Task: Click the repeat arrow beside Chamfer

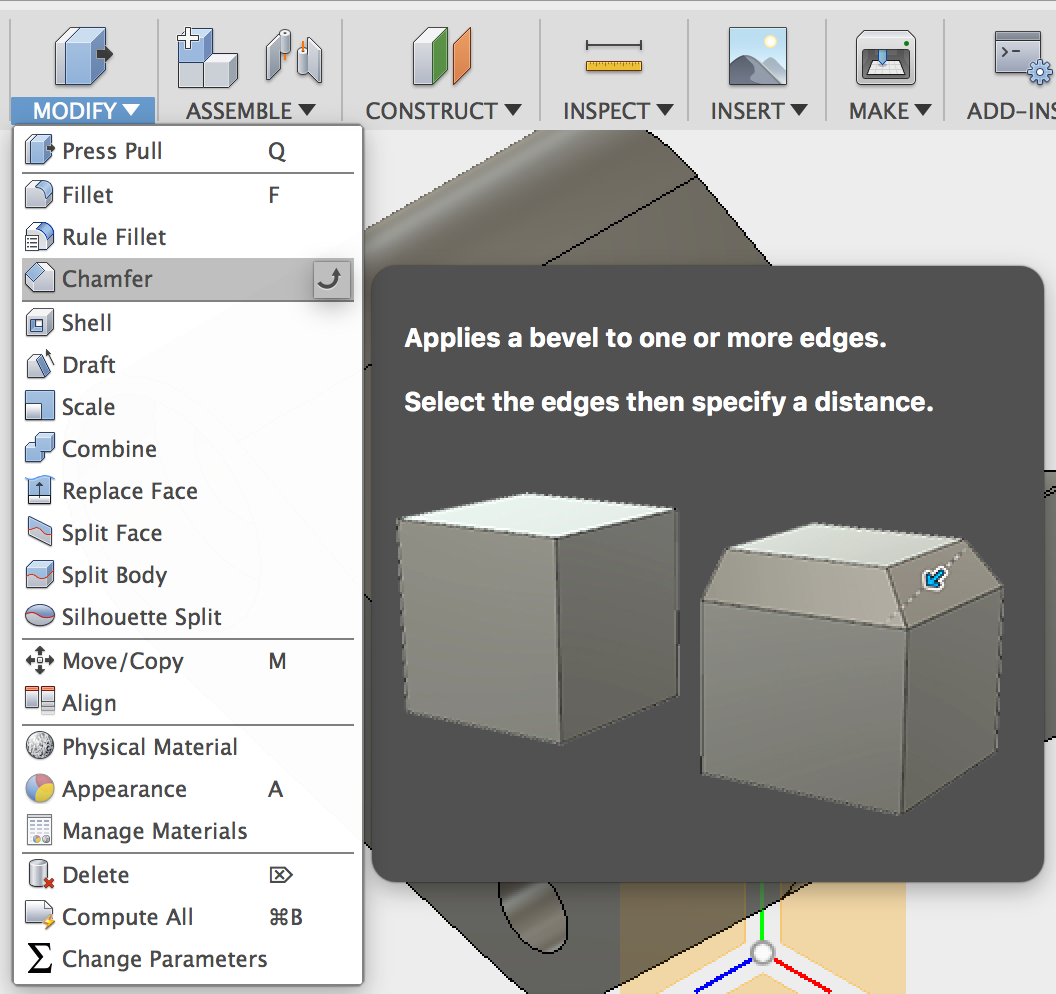Action: [330, 279]
